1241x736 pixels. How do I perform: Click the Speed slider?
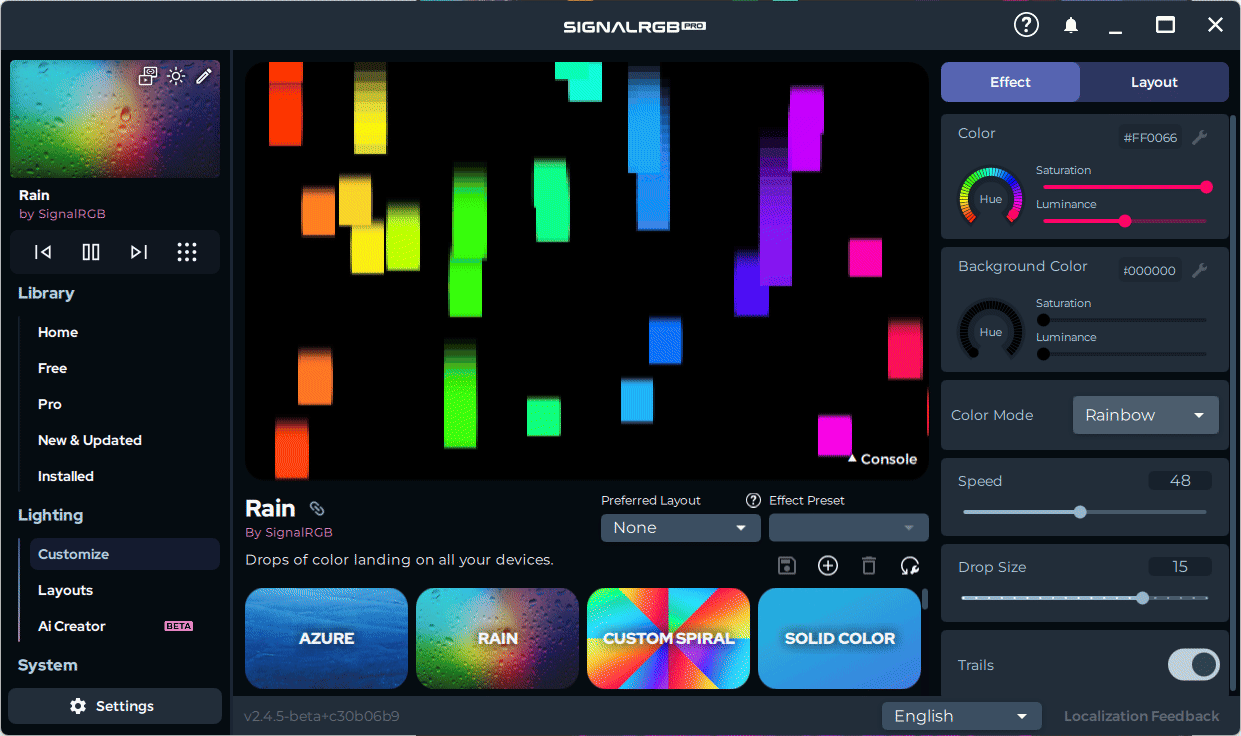pyautogui.click(x=1085, y=512)
